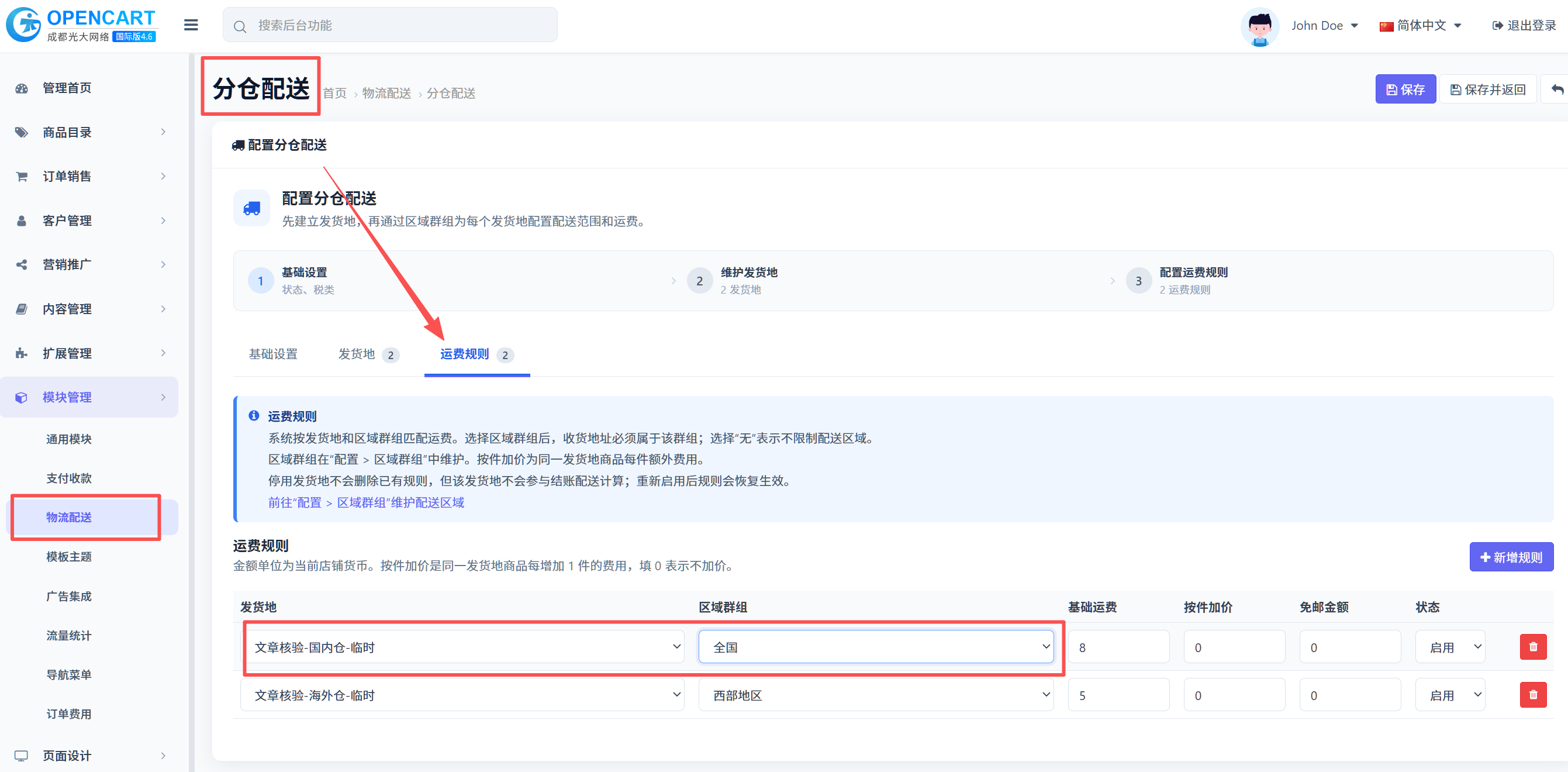Click the 管理首页 dashboard icon
The width and height of the screenshot is (1568, 772).
tap(22, 88)
